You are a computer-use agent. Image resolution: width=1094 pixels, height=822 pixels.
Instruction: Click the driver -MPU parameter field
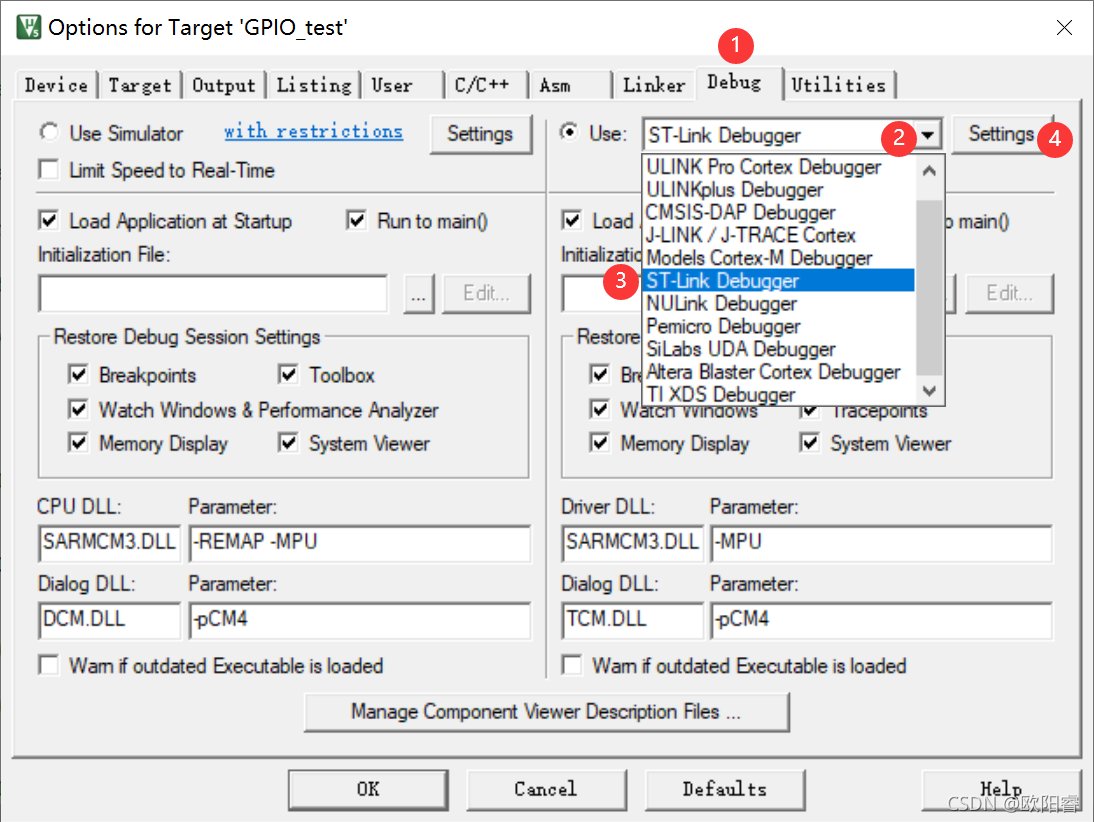tap(882, 543)
